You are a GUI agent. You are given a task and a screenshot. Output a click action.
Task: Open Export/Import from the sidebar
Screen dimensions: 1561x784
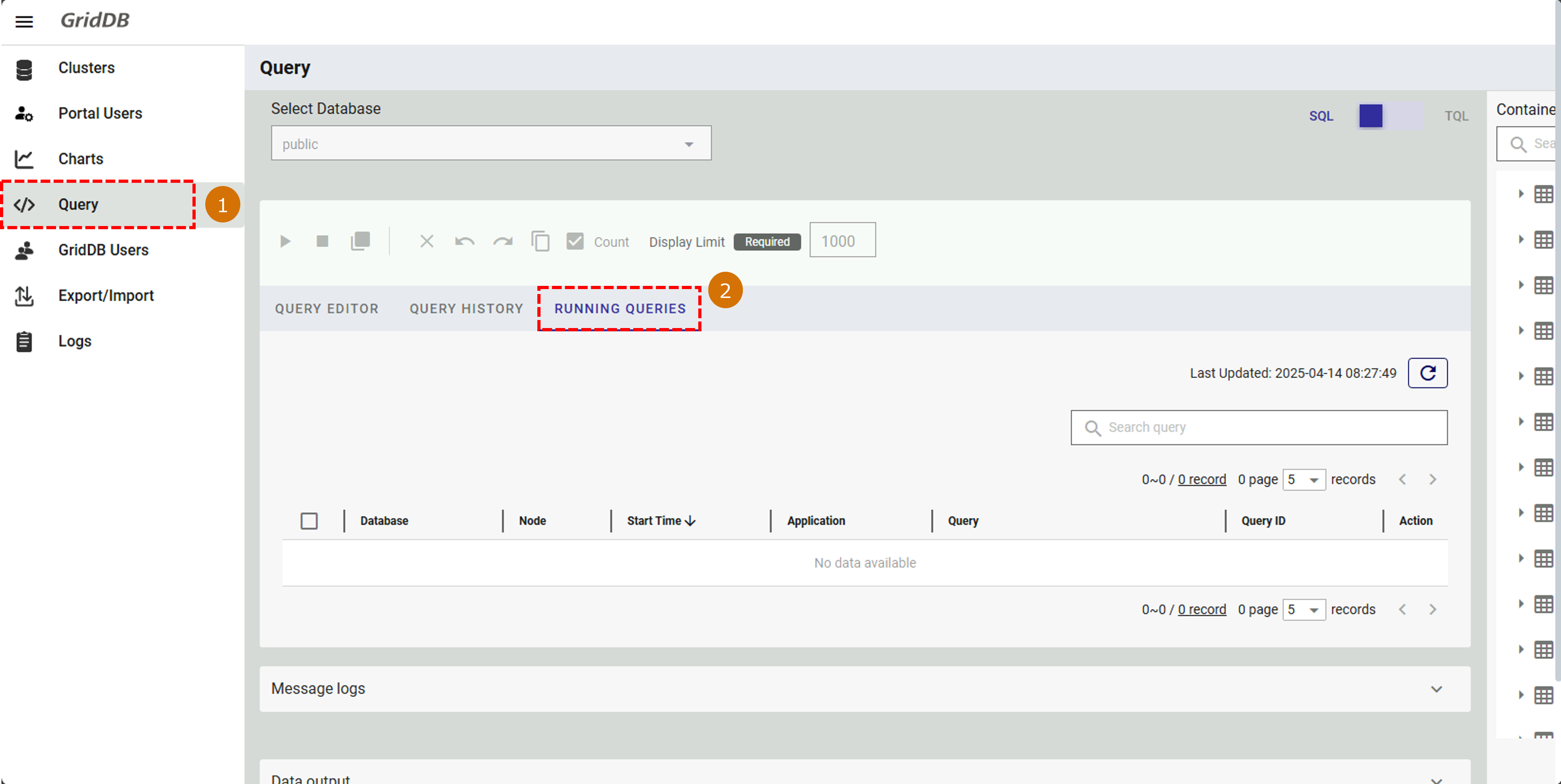[x=106, y=296]
